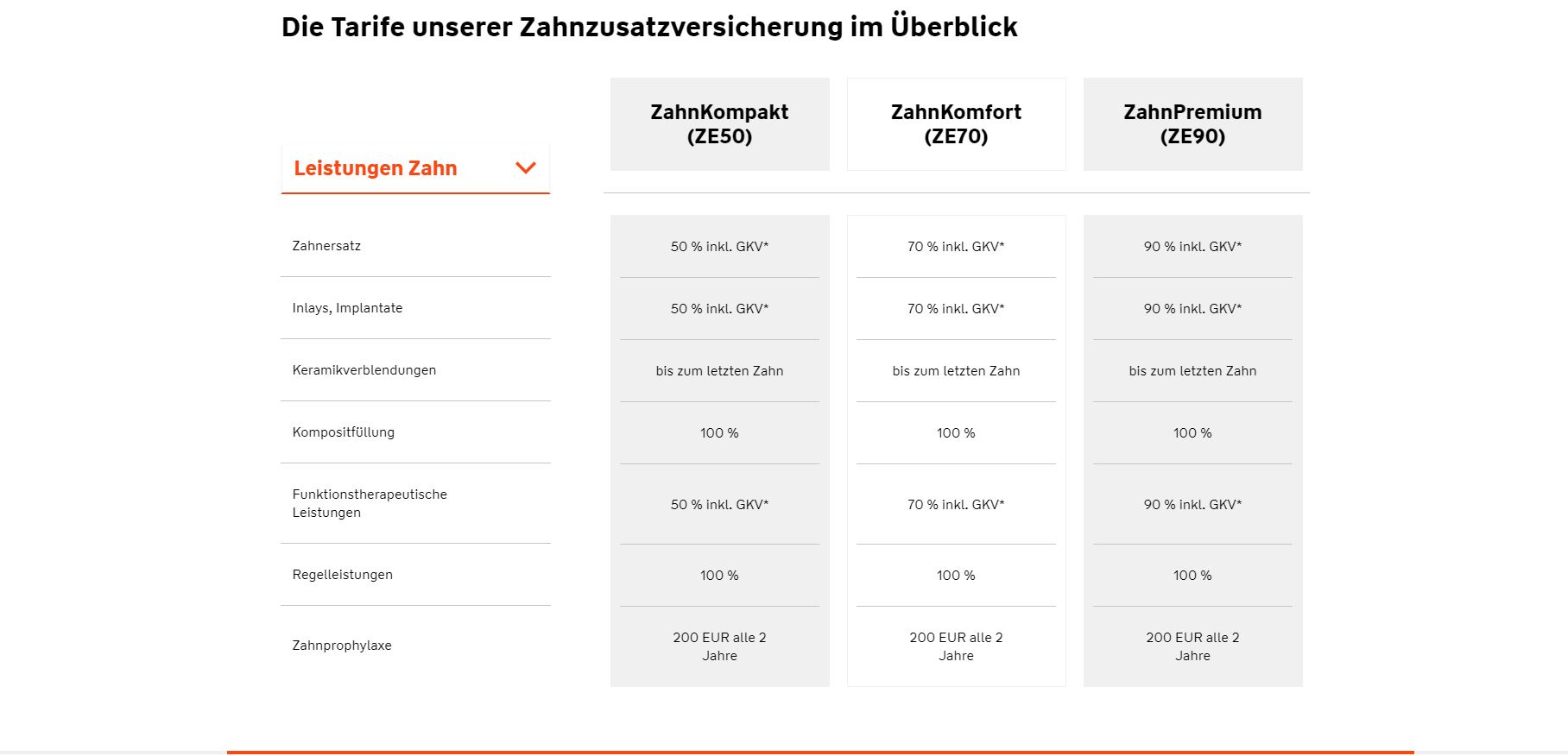Click the Keramikverblendungen row label
Image resolution: width=1568 pixels, height=756 pixels.
click(x=364, y=370)
